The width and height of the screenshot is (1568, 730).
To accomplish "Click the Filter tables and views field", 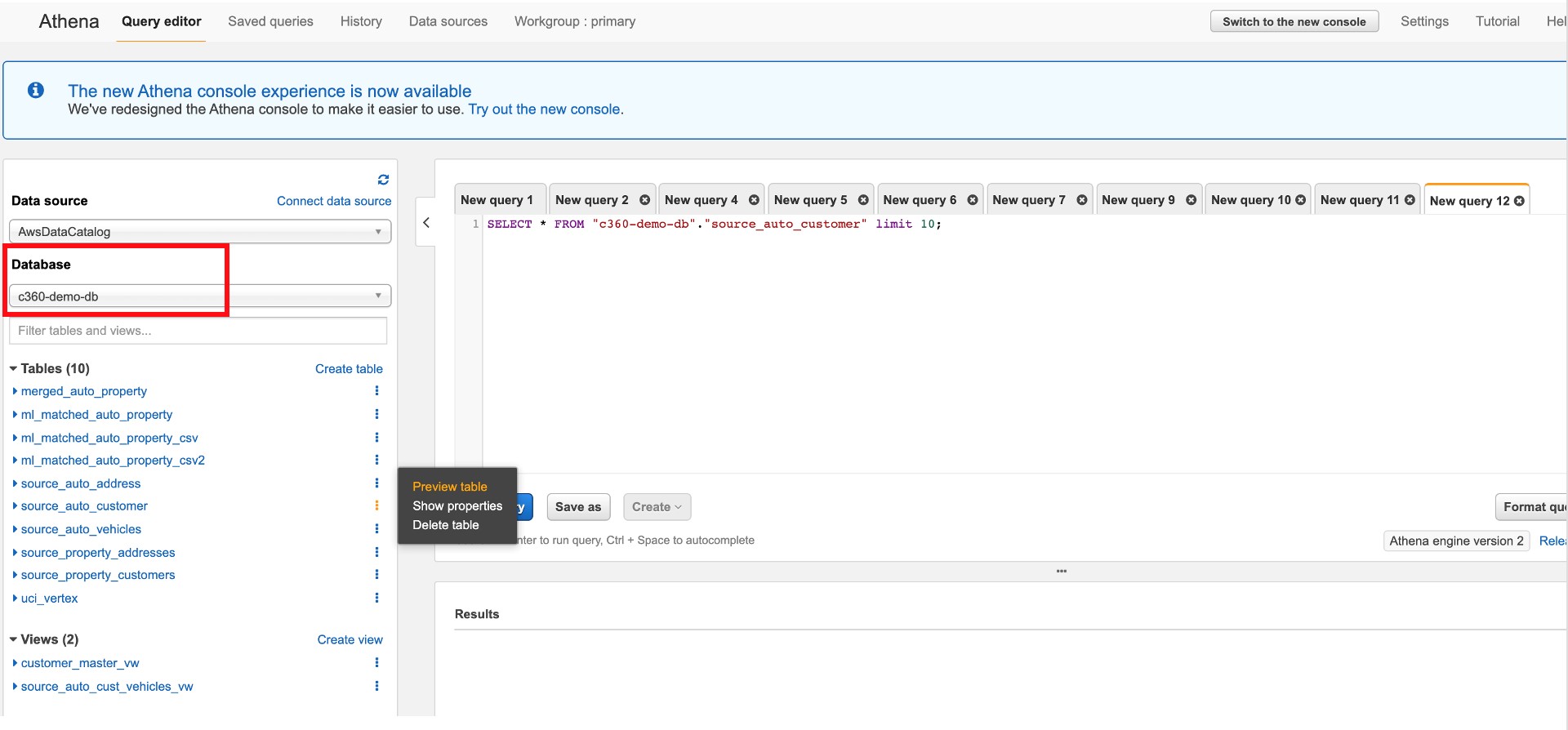I will pos(198,331).
